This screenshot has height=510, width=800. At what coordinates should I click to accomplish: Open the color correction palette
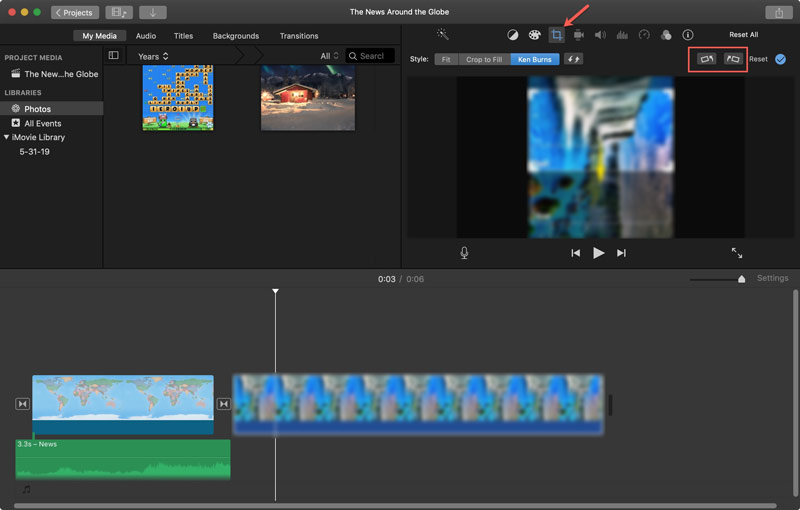point(534,35)
